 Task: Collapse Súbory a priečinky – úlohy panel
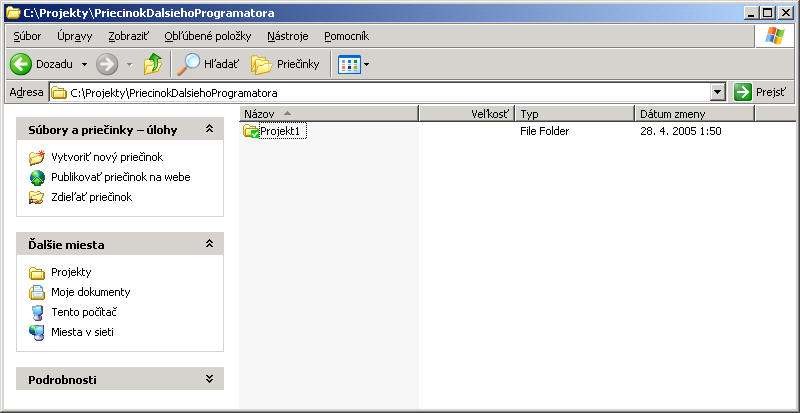[209, 129]
